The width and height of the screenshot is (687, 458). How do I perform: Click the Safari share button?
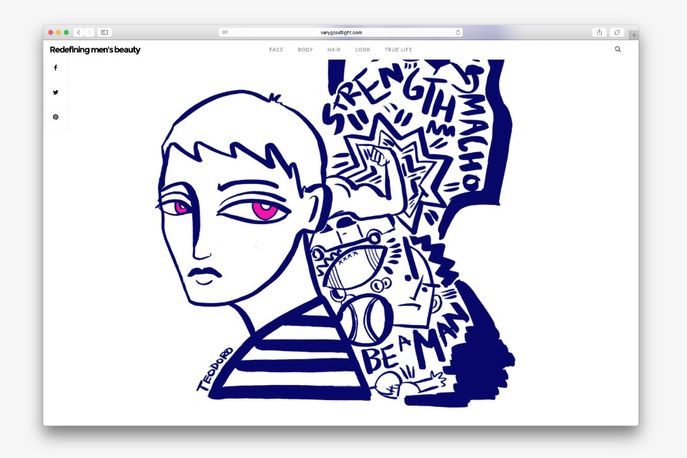[599, 32]
